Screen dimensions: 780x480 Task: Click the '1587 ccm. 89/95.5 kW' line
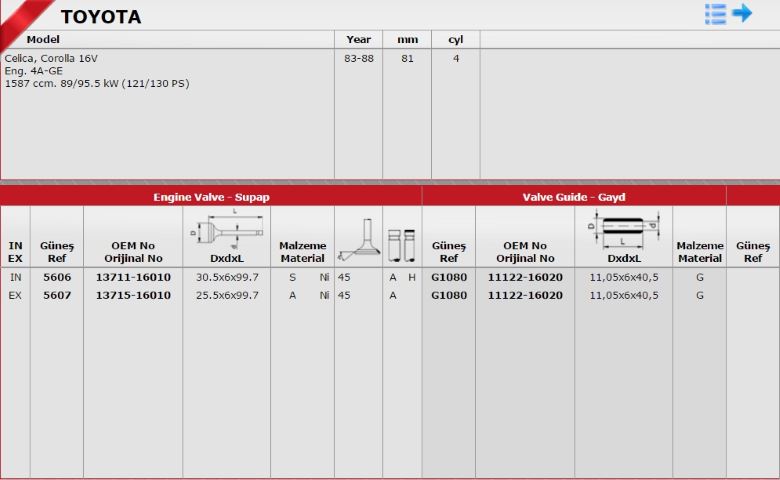(x=97, y=84)
